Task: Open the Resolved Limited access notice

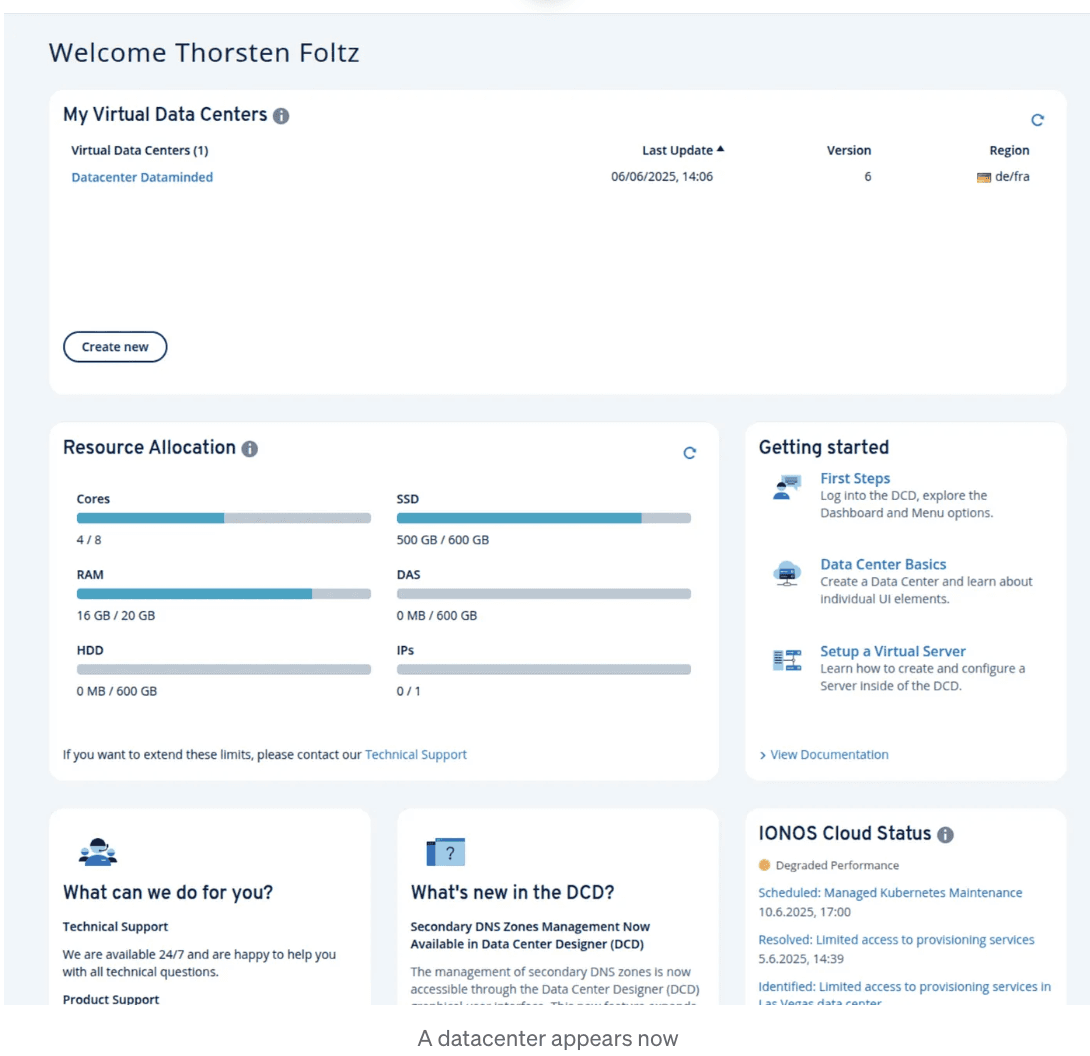Action: pos(896,940)
